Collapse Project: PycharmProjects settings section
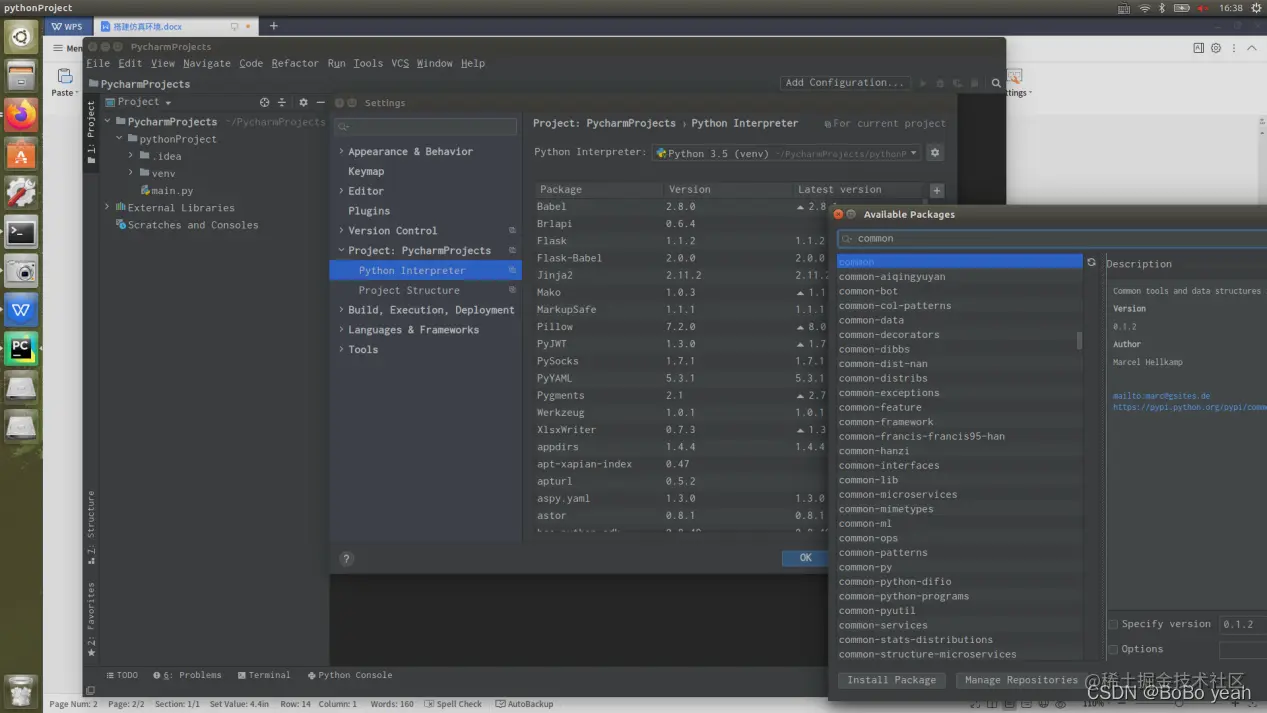Screen dimensions: 1267x713 (341, 251)
